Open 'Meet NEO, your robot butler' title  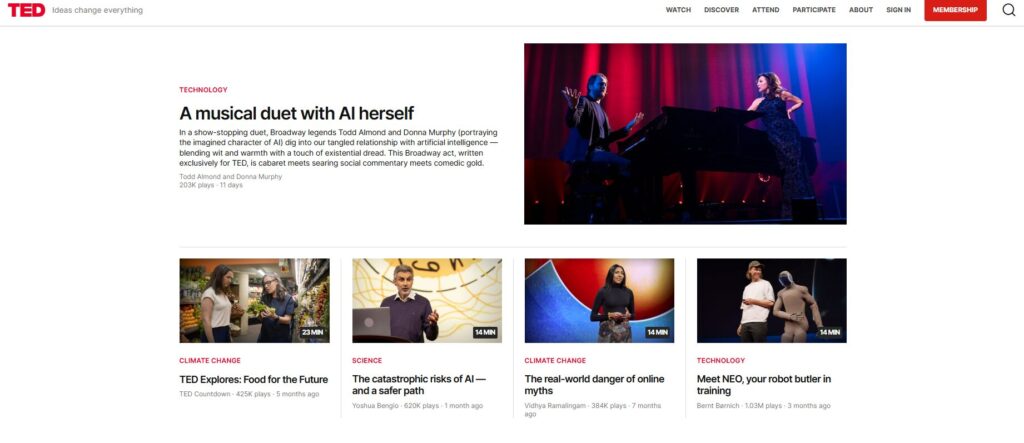[763, 385]
